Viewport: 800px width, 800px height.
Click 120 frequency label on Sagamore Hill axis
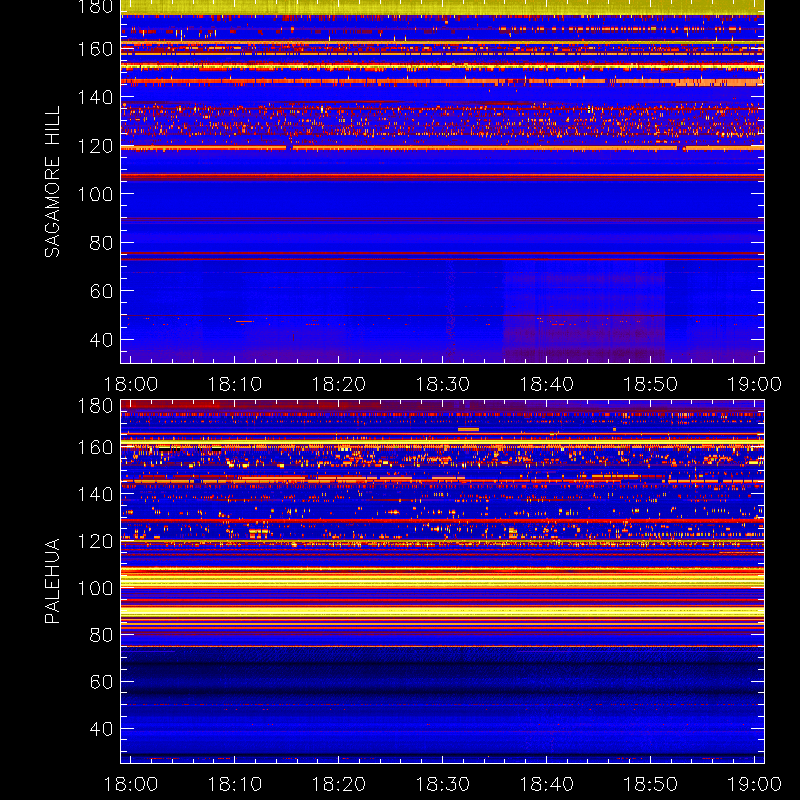[x=95, y=146]
